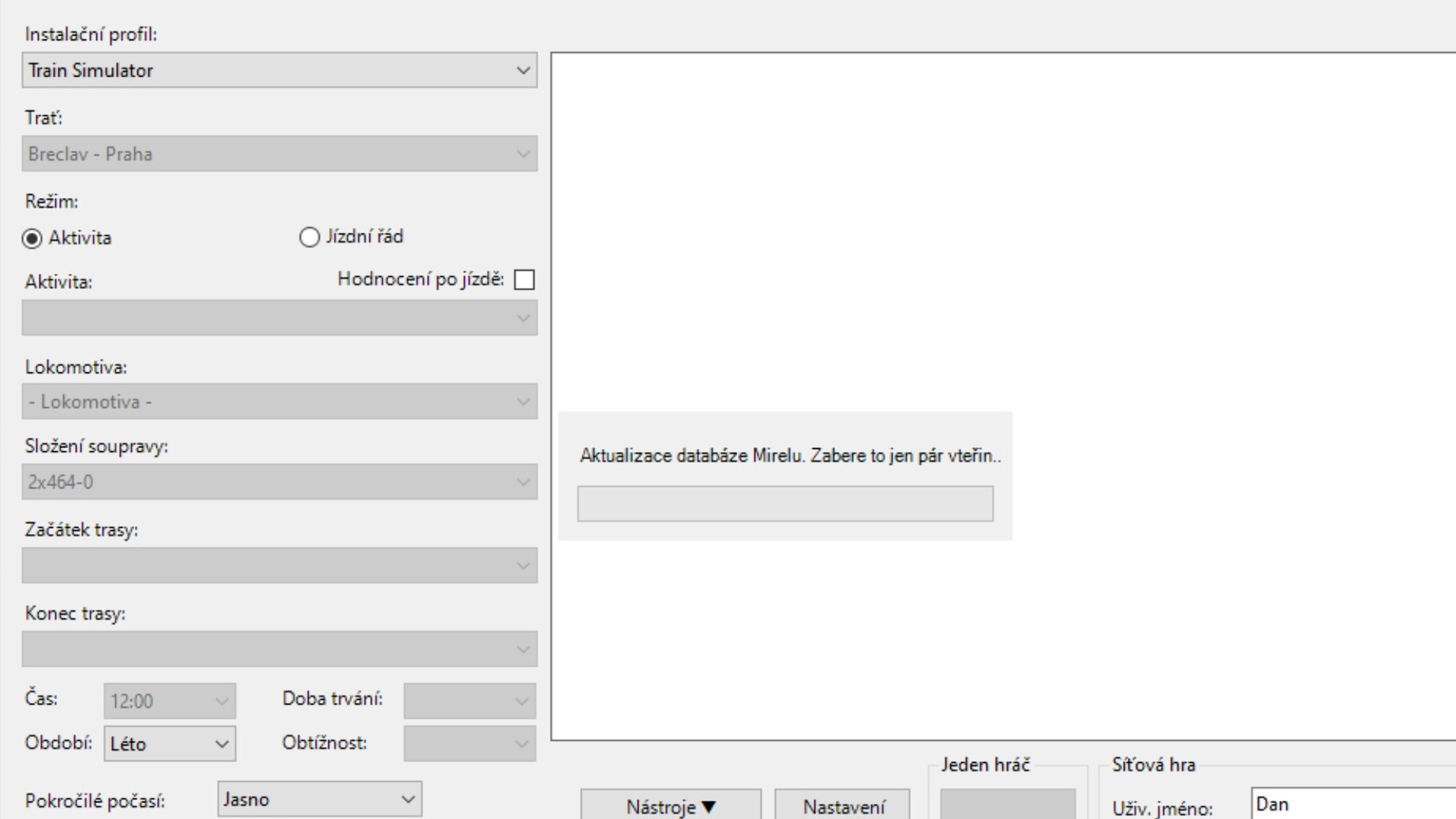Open the Čas 12:00 dropdown
The height and width of the screenshot is (819, 1456).
click(170, 701)
